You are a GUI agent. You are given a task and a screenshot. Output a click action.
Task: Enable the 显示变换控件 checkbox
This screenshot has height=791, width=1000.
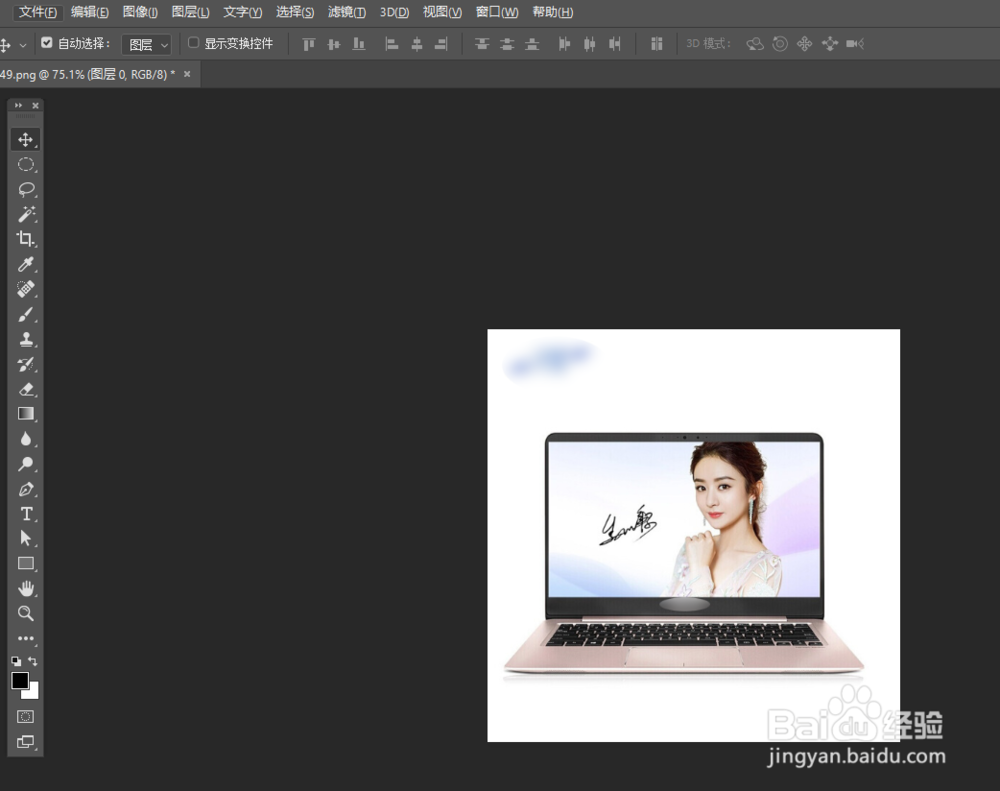tap(193, 43)
